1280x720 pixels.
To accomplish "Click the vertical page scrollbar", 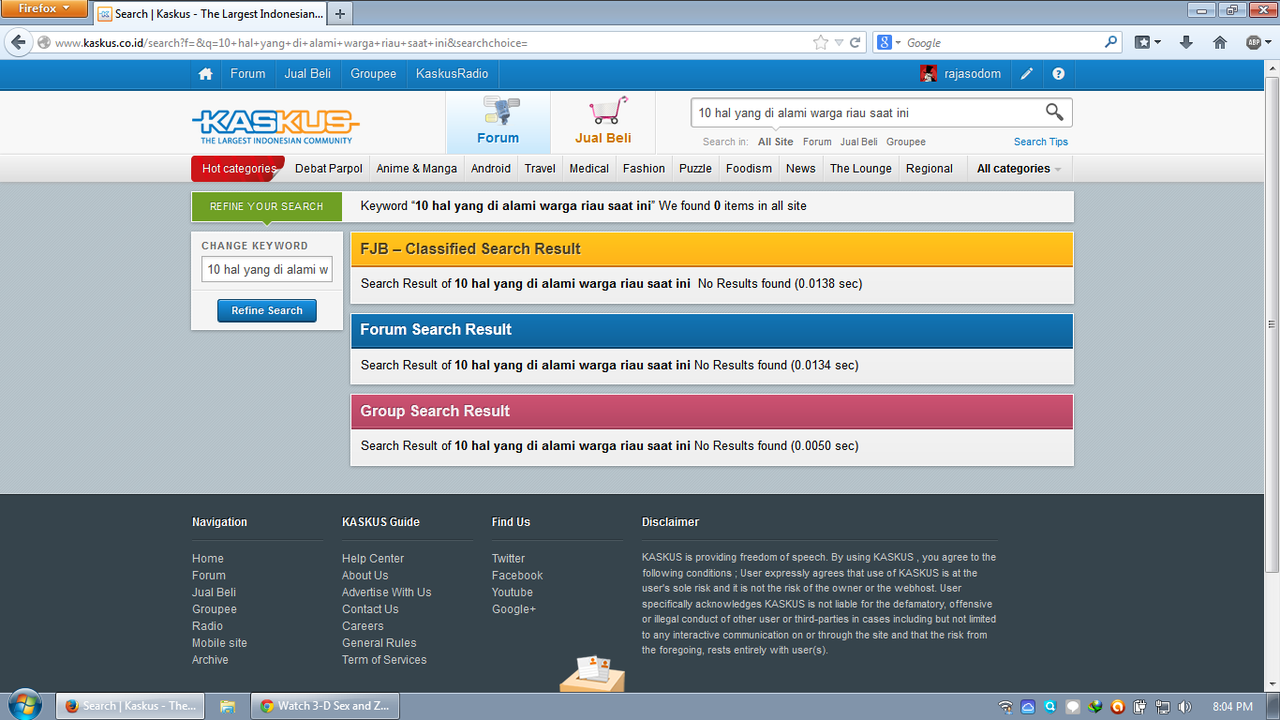I will pyautogui.click(x=1272, y=324).
